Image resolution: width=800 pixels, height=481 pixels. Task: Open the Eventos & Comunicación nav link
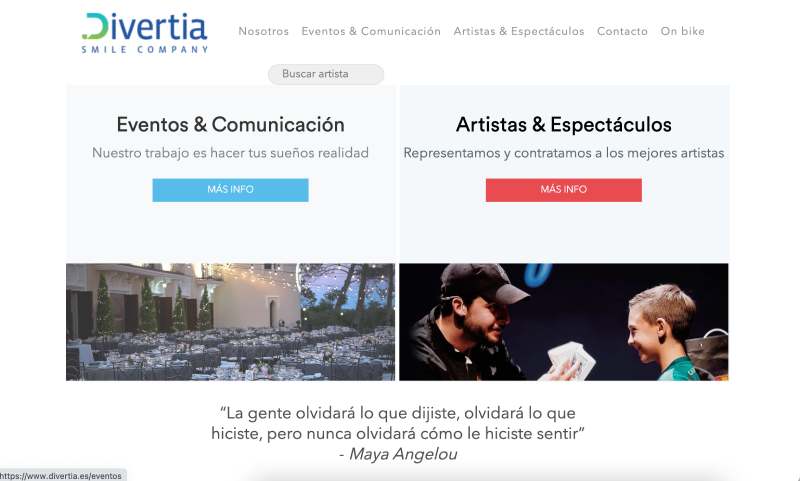371,31
